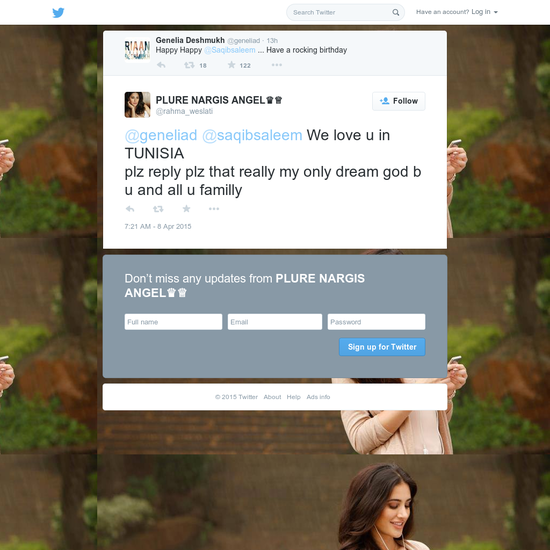Image resolution: width=550 pixels, height=550 pixels.
Task: Focus the Search Twitter field
Action: [x=345, y=12]
